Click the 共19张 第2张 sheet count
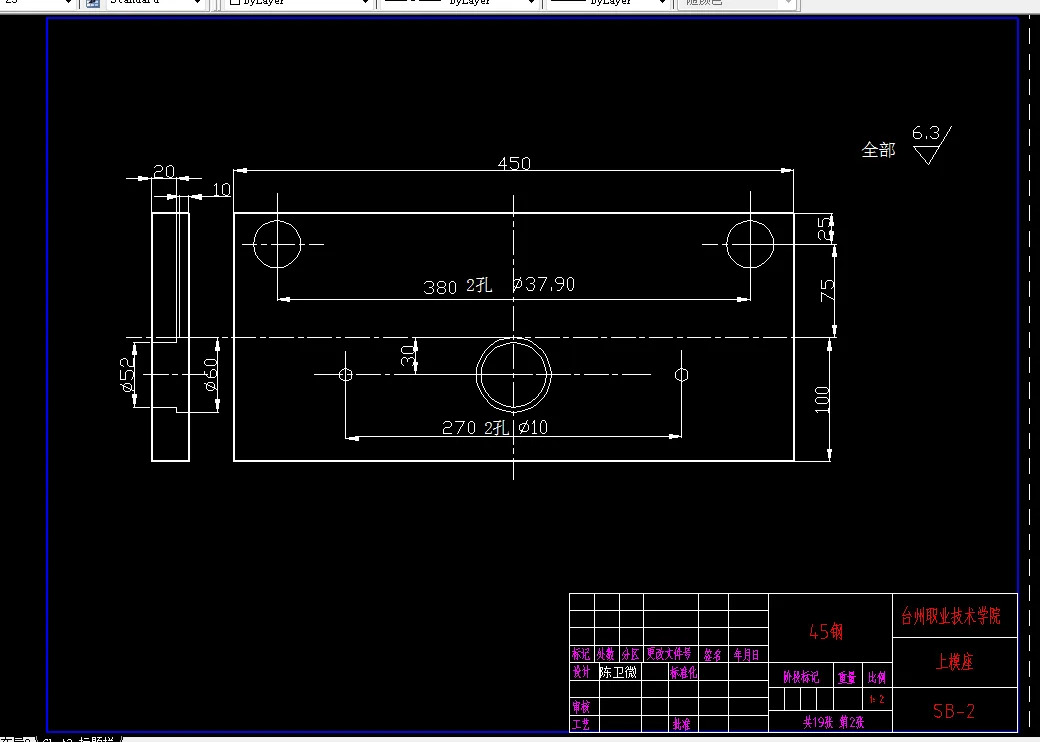This screenshot has height=742, width=1040. click(x=834, y=722)
